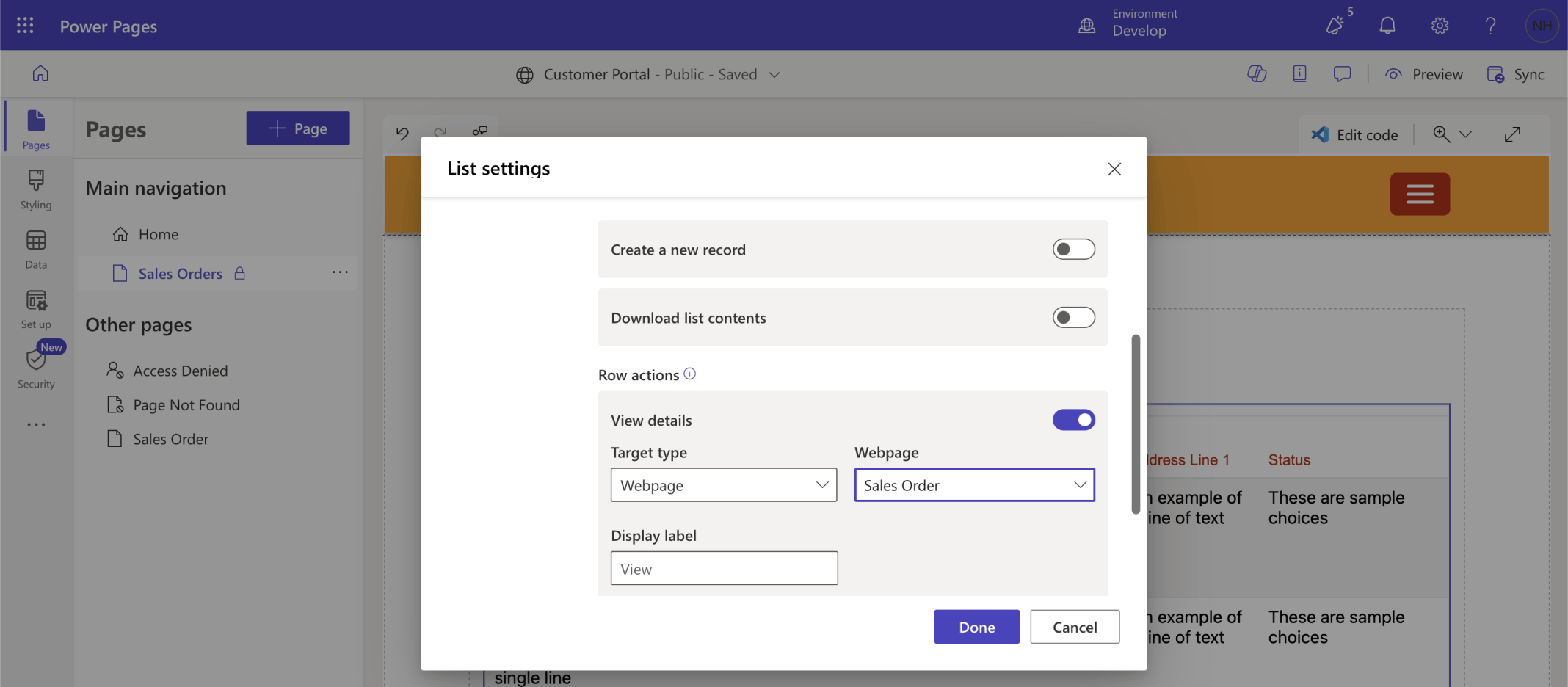Viewport: 1568px width, 687px height.
Task: Open the Copilot icon in toolbar
Action: click(x=1256, y=74)
